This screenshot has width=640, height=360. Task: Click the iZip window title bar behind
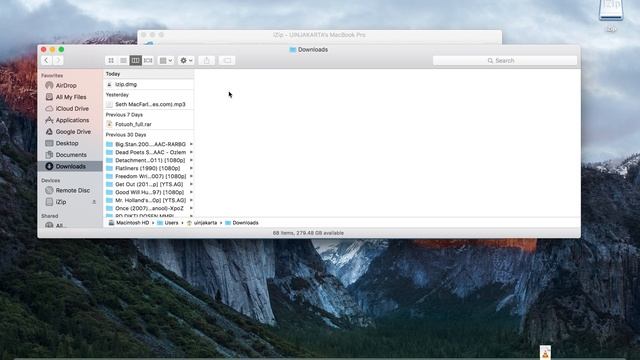click(319, 35)
